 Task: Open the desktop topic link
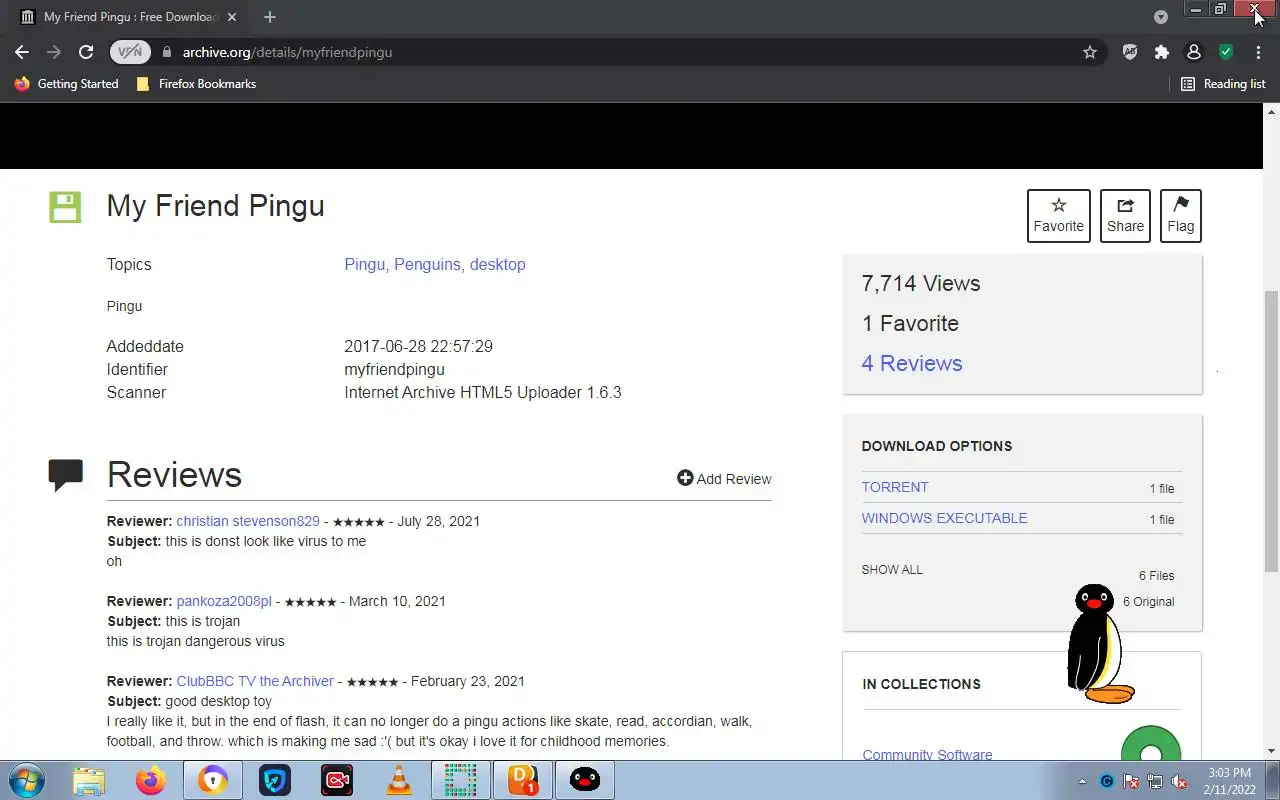pos(497,264)
